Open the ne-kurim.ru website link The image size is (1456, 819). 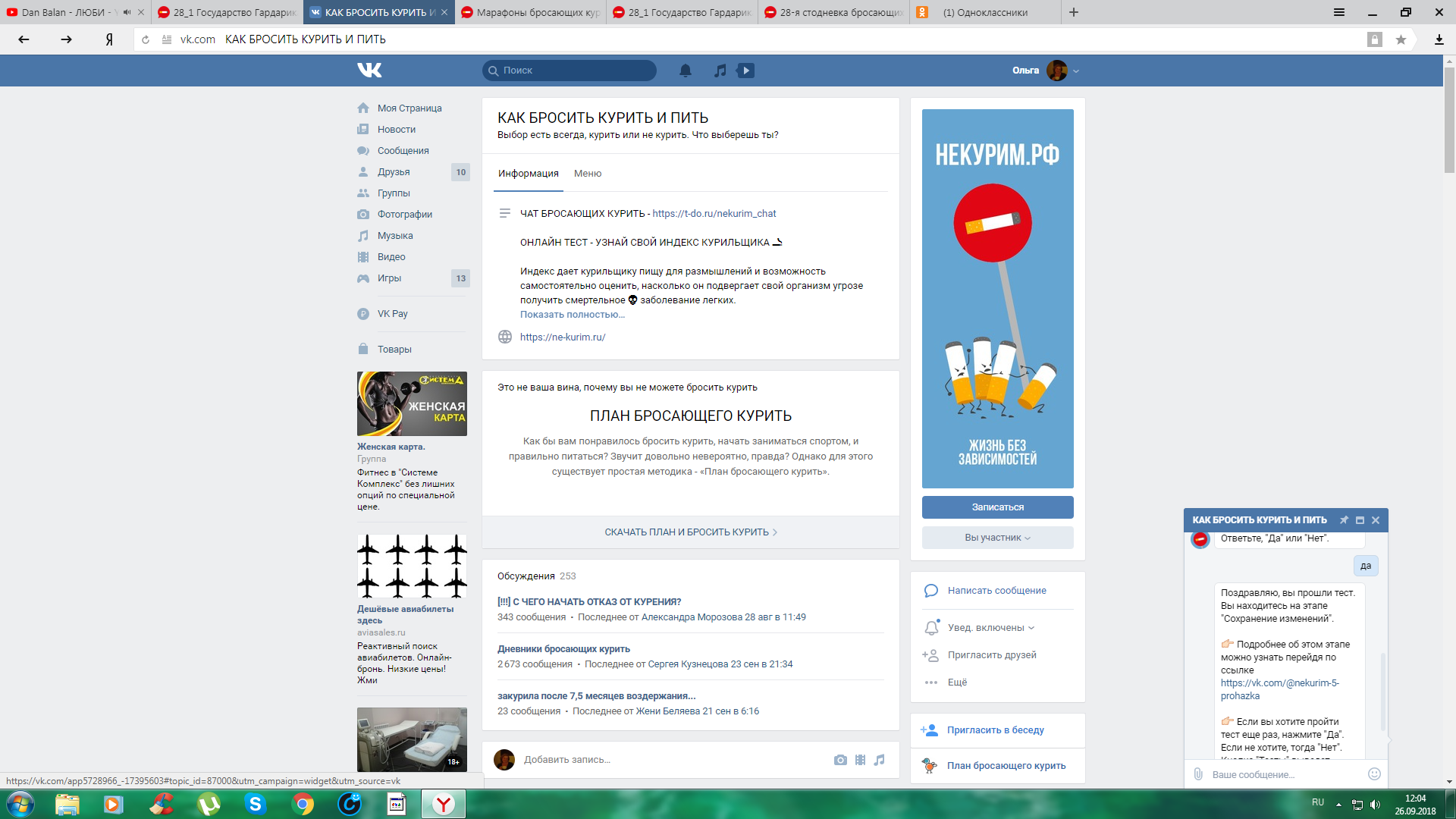pos(563,337)
